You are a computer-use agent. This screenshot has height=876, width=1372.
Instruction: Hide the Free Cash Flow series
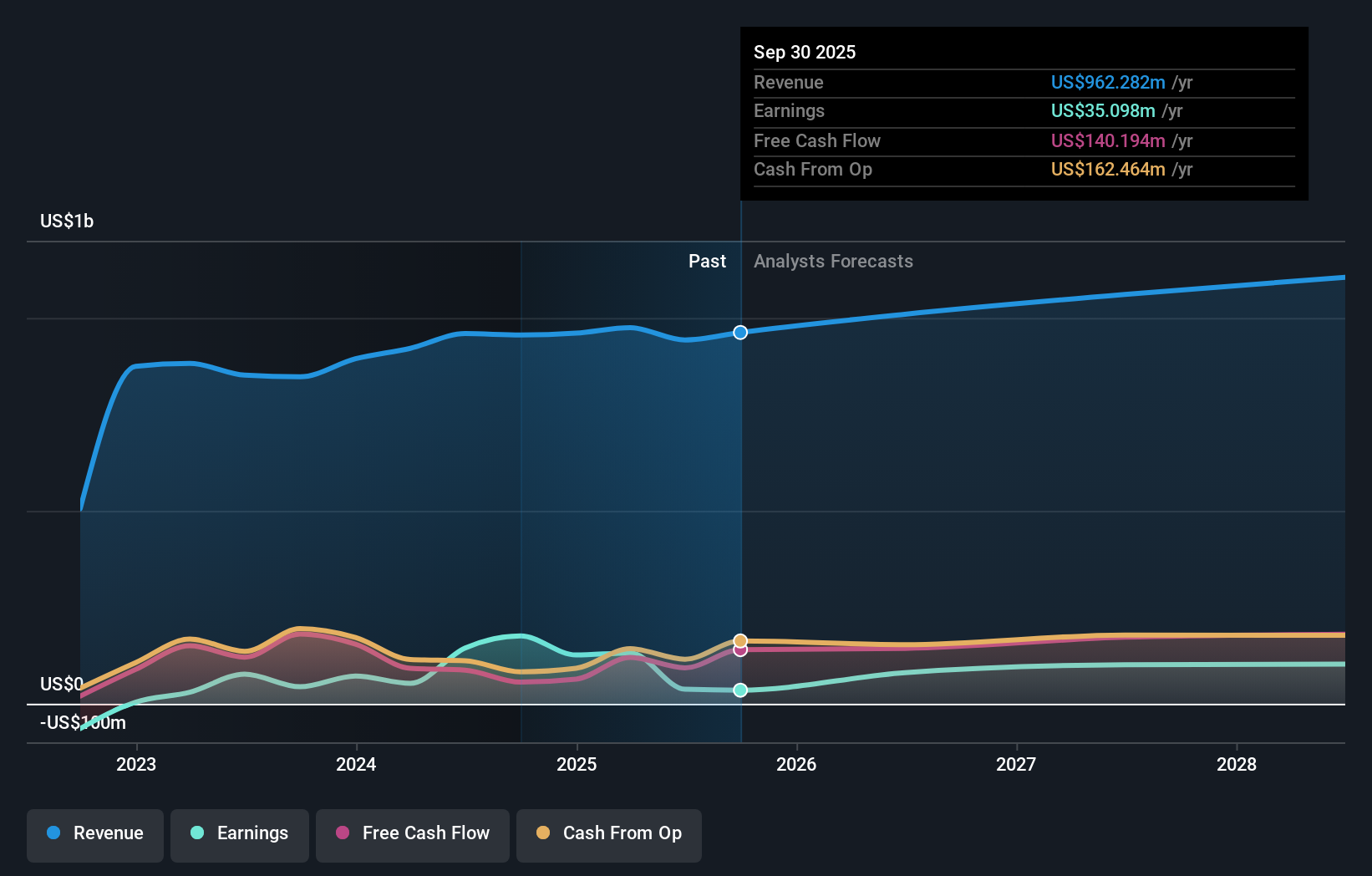(x=412, y=833)
